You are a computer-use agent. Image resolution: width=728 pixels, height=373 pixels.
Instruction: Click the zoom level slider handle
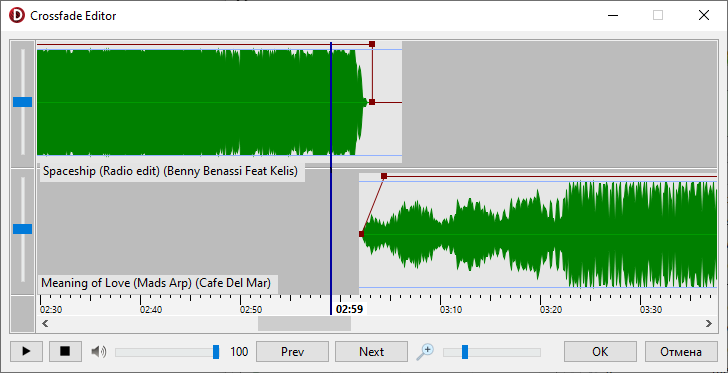tap(465, 352)
